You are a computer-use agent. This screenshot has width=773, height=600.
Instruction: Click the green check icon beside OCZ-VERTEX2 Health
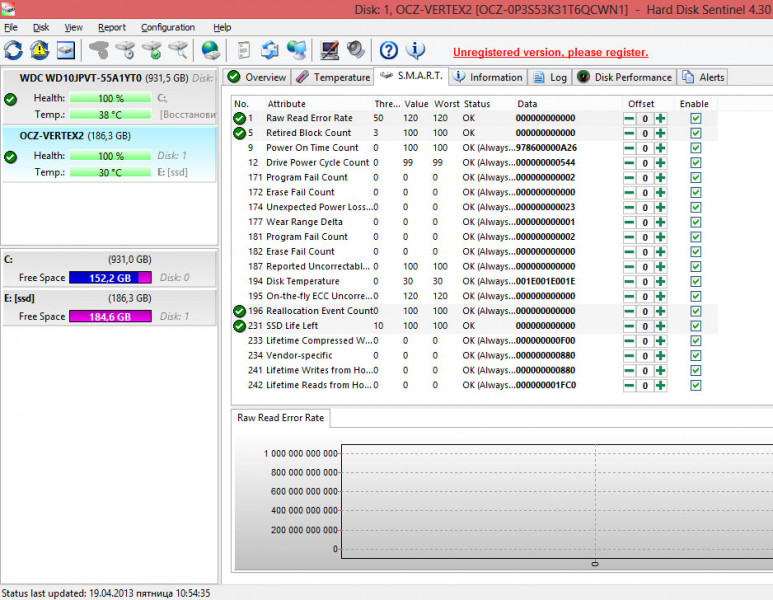(10, 157)
